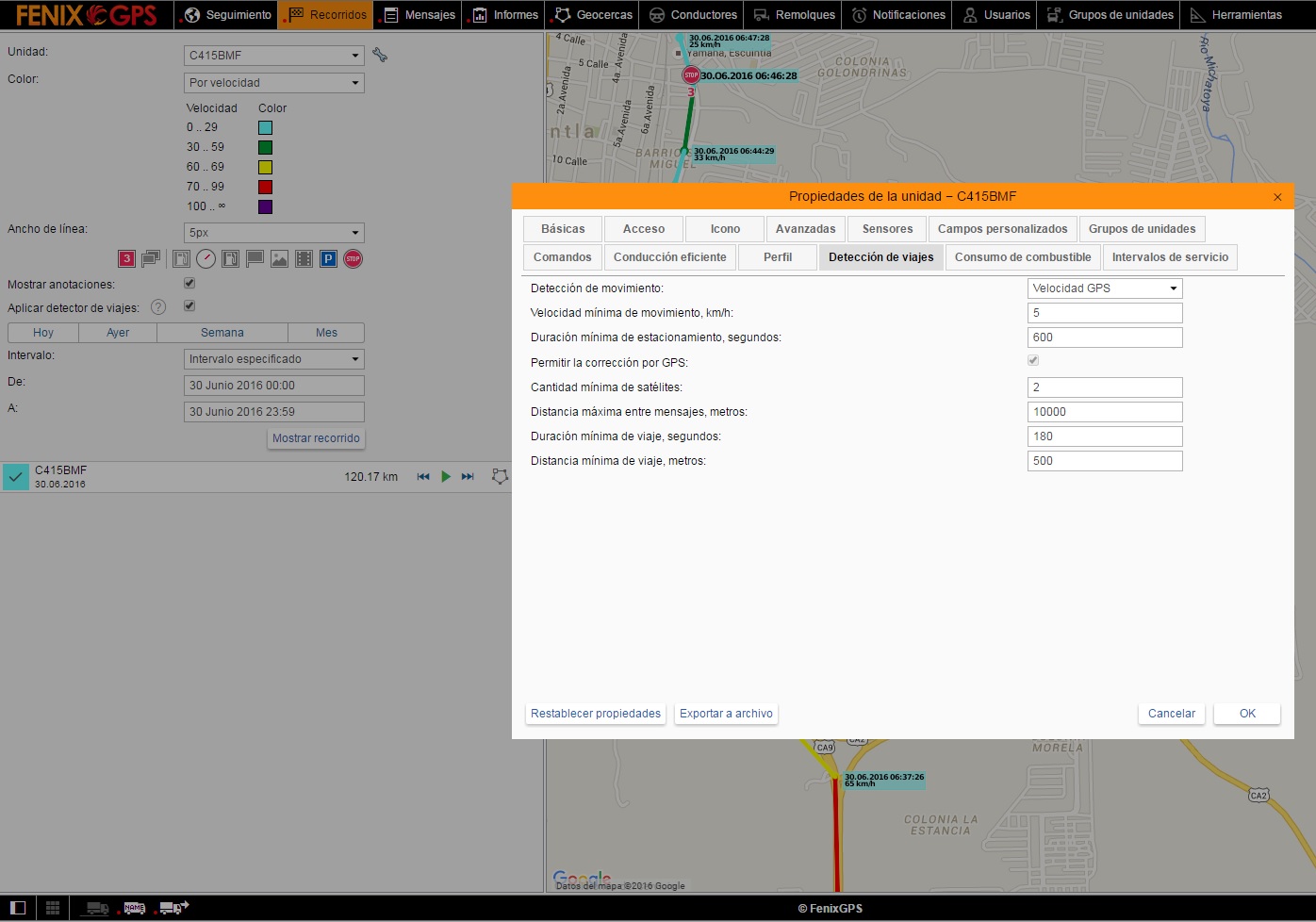1316x922 pixels.
Task: Toggle Permitir la corrección por GPS checkbox
Action: pyautogui.click(x=1033, y=361)
